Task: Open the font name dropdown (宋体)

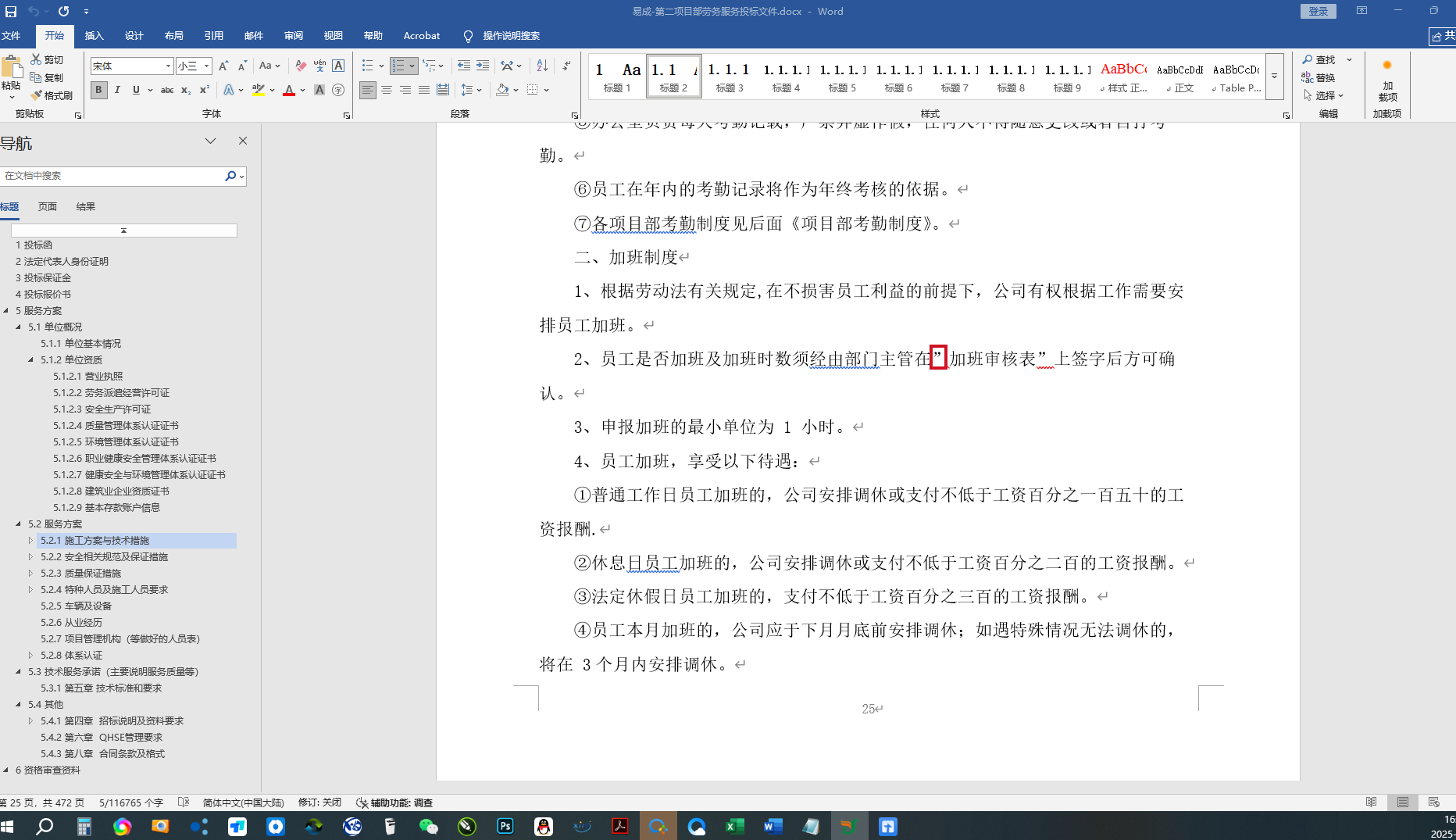Action: [168, 66]
